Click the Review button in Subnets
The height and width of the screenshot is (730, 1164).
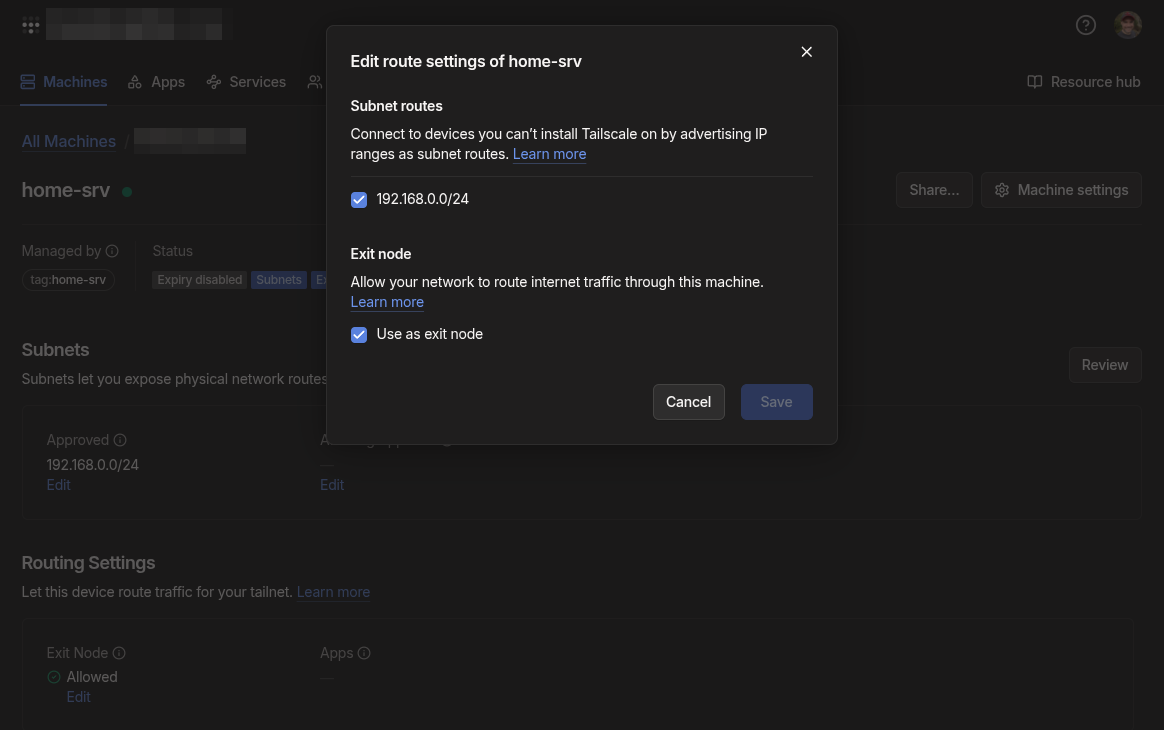1105,365
